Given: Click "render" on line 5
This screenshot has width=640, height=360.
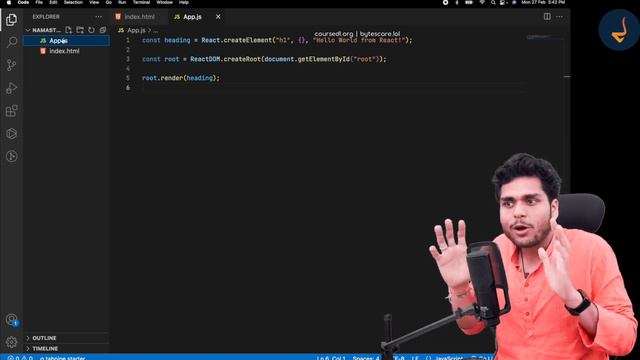Looking at the screenshot, I should pyautogui.click(x=171, y=78).
